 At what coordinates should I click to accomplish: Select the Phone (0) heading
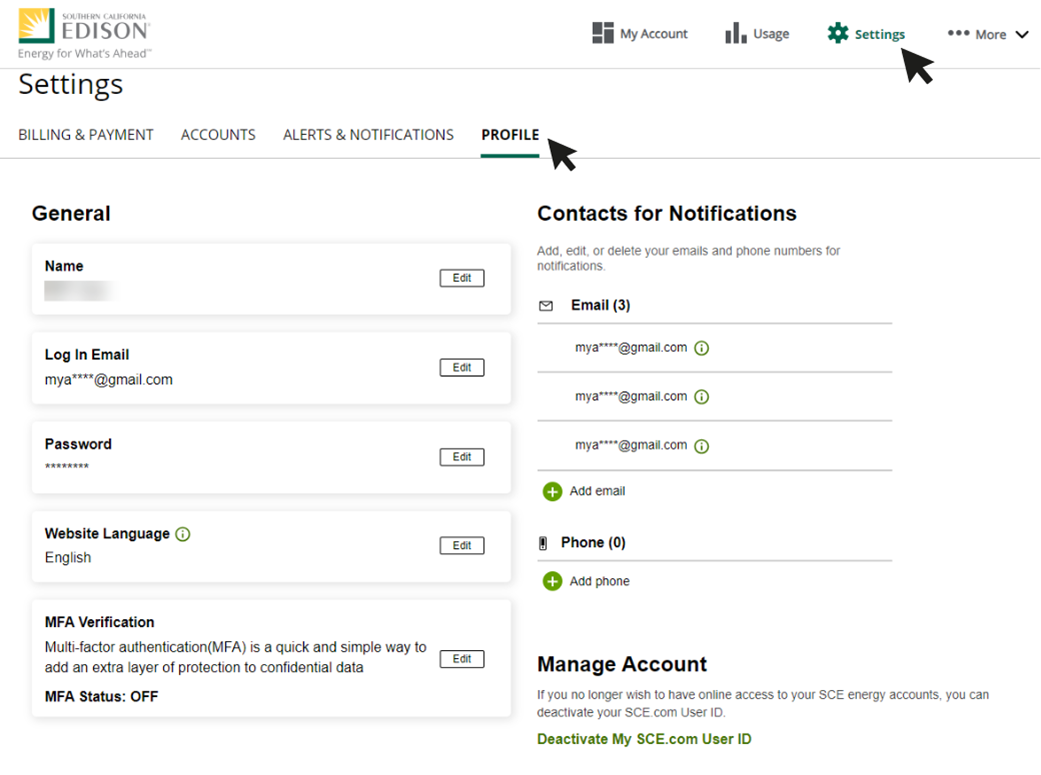[x=593, y=543]
